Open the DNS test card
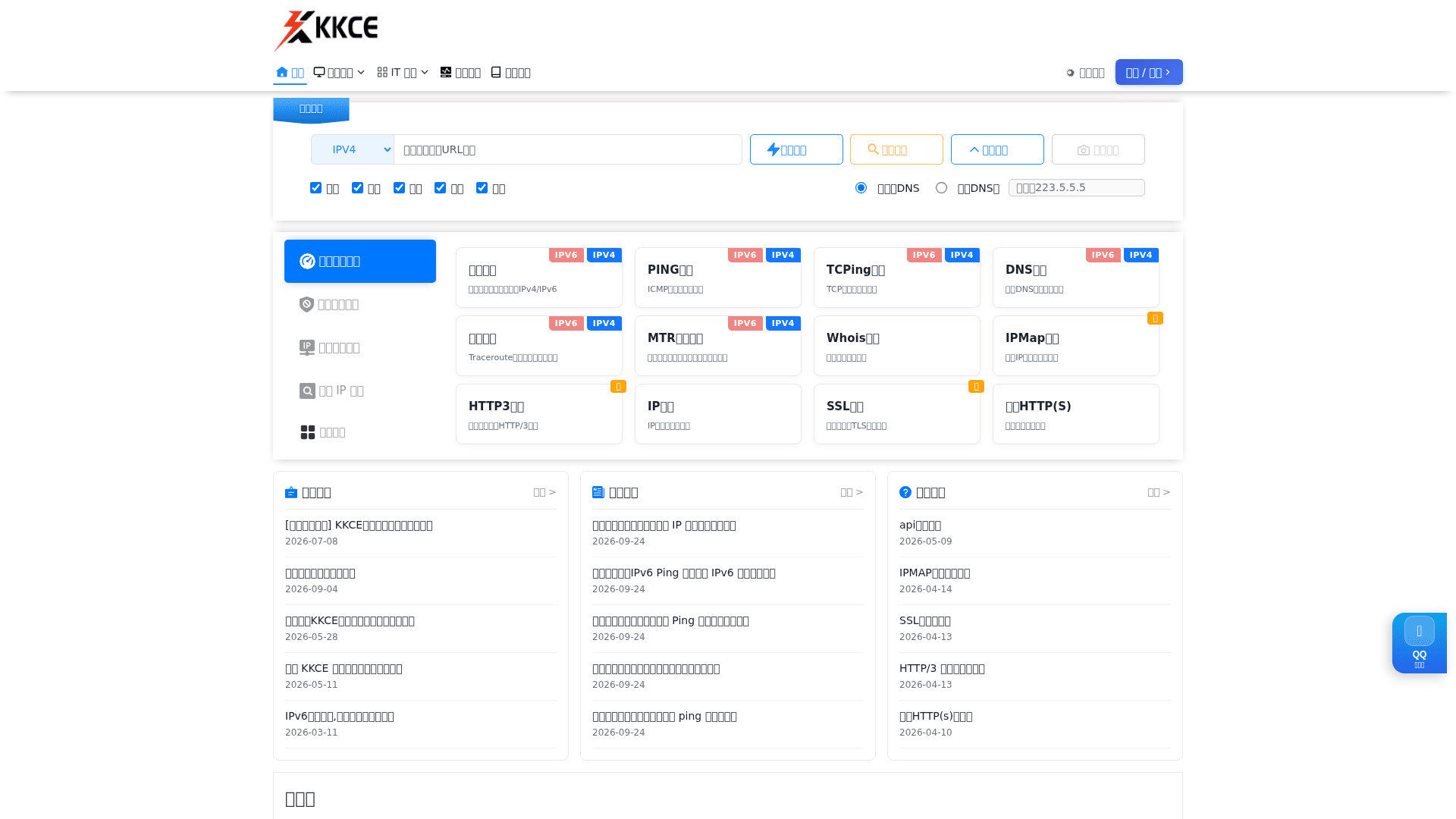The image size is (1456, 819). point(1076,278)
